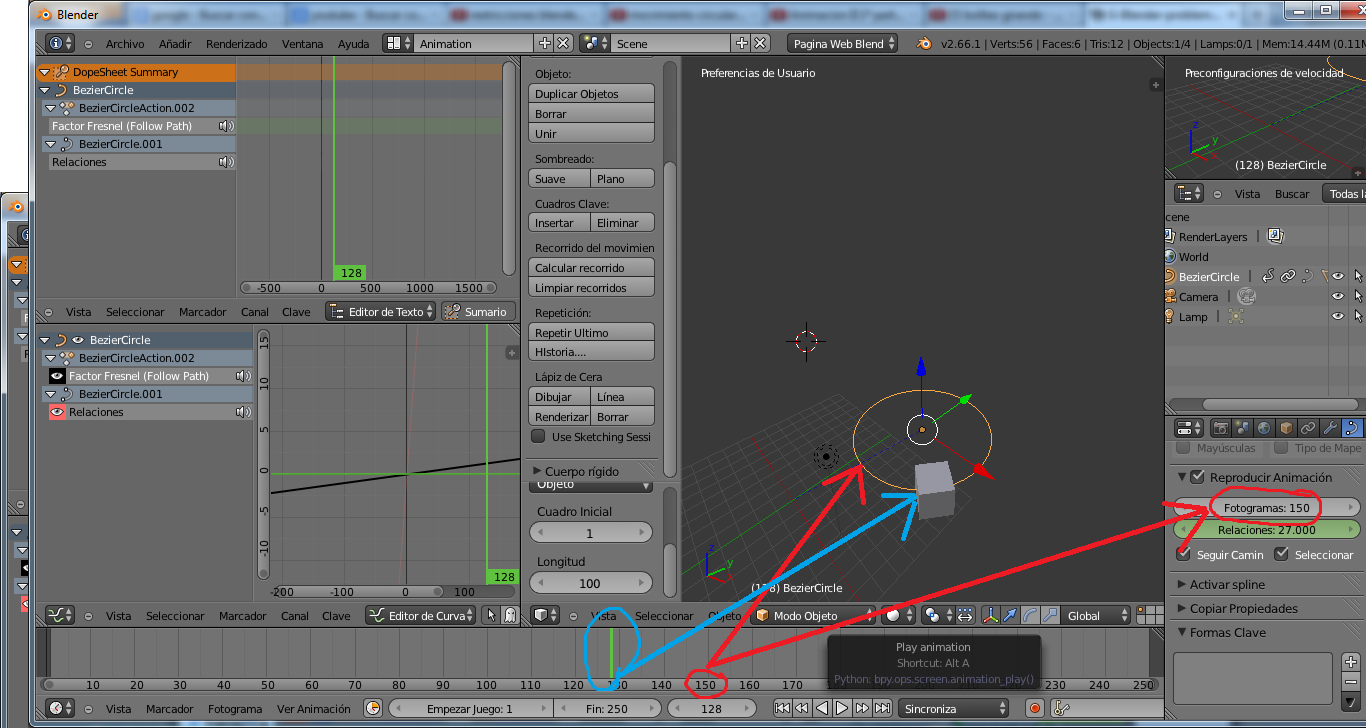The image size is (1366, 728).
Task: Open the Constraints tab in properties editor
Action: (1308, 428)
